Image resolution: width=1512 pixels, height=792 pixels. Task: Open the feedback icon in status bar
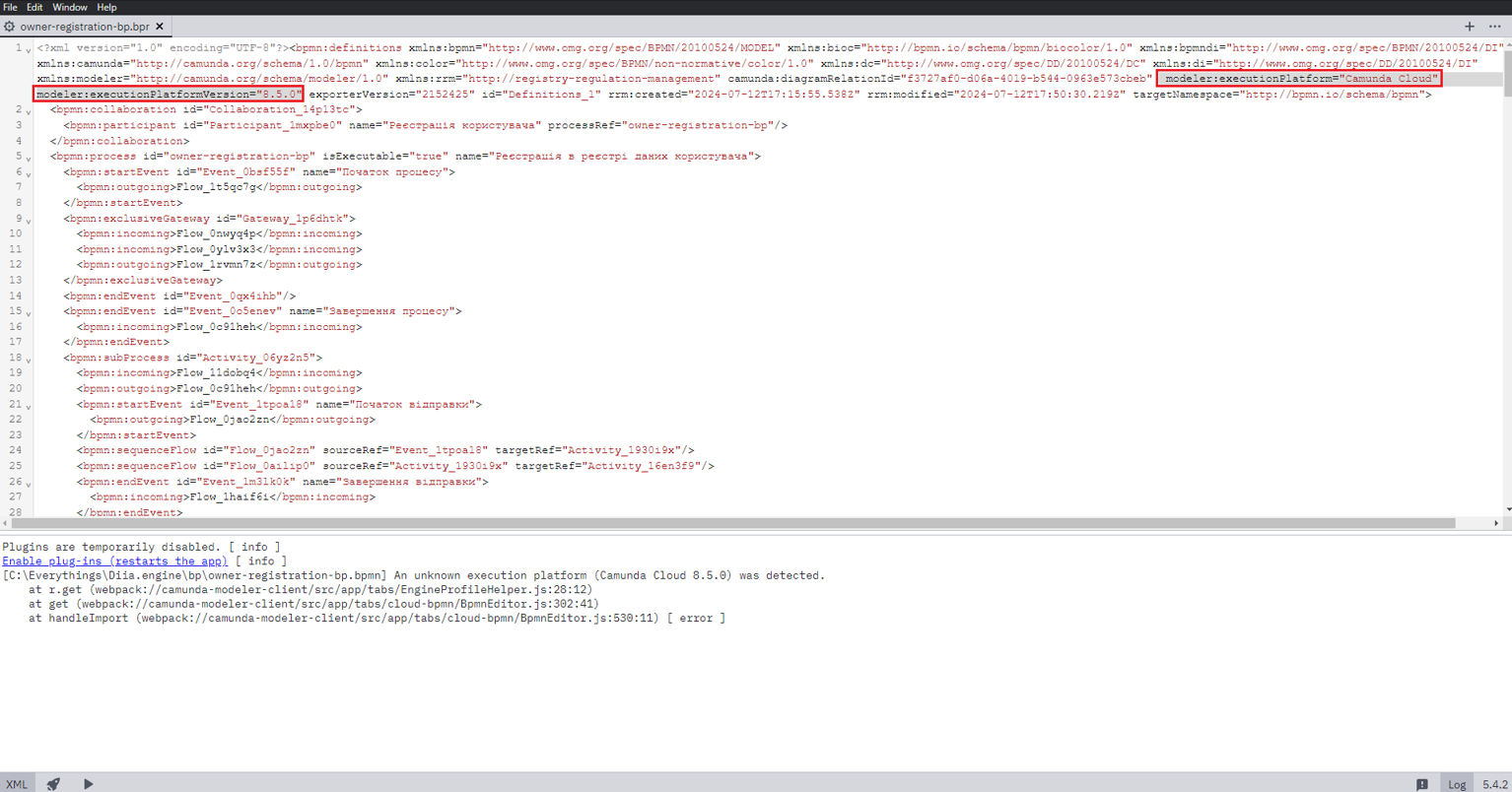[1422, 784]
